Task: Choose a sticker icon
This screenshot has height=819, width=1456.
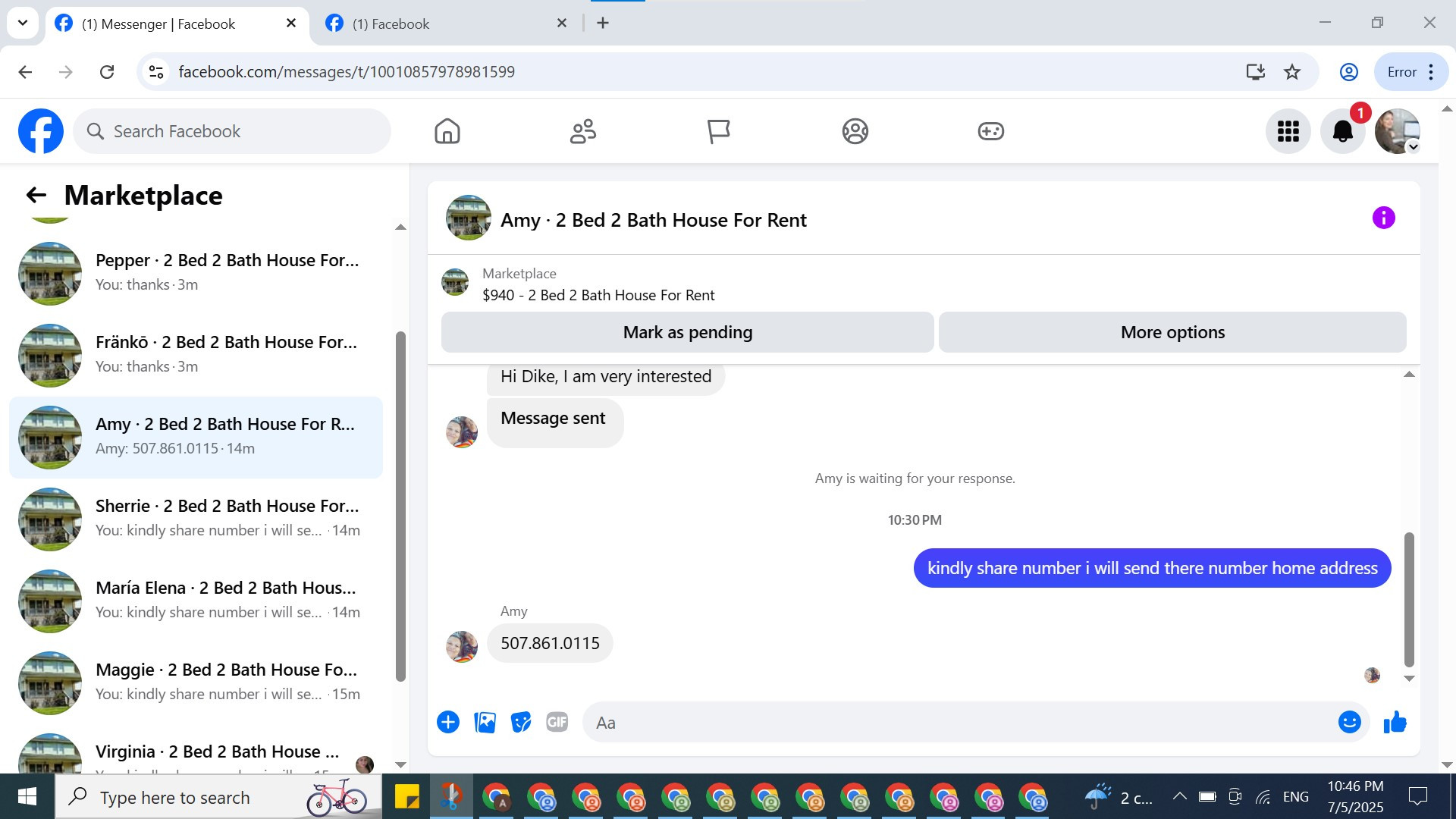Action: pyautogui.click(x=521, y=722)
